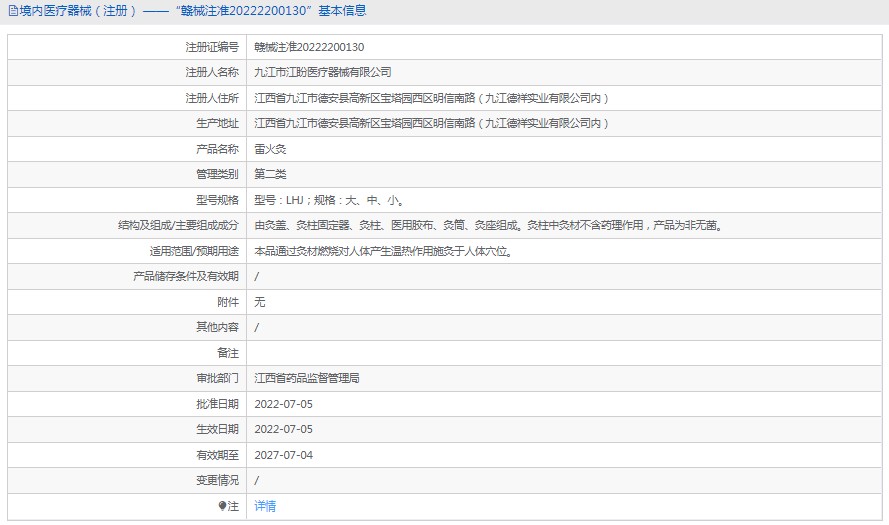Select the 型号：LHJ specification text

pos(329,200)
